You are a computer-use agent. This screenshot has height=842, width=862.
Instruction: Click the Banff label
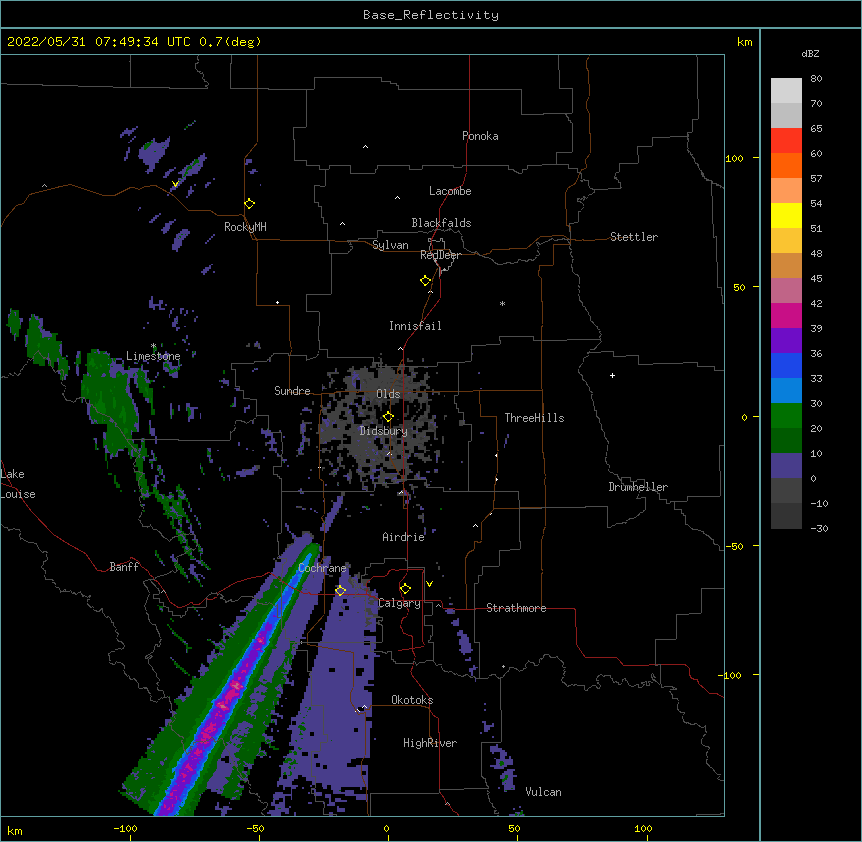pyautogui.click(x=124, y=567)
